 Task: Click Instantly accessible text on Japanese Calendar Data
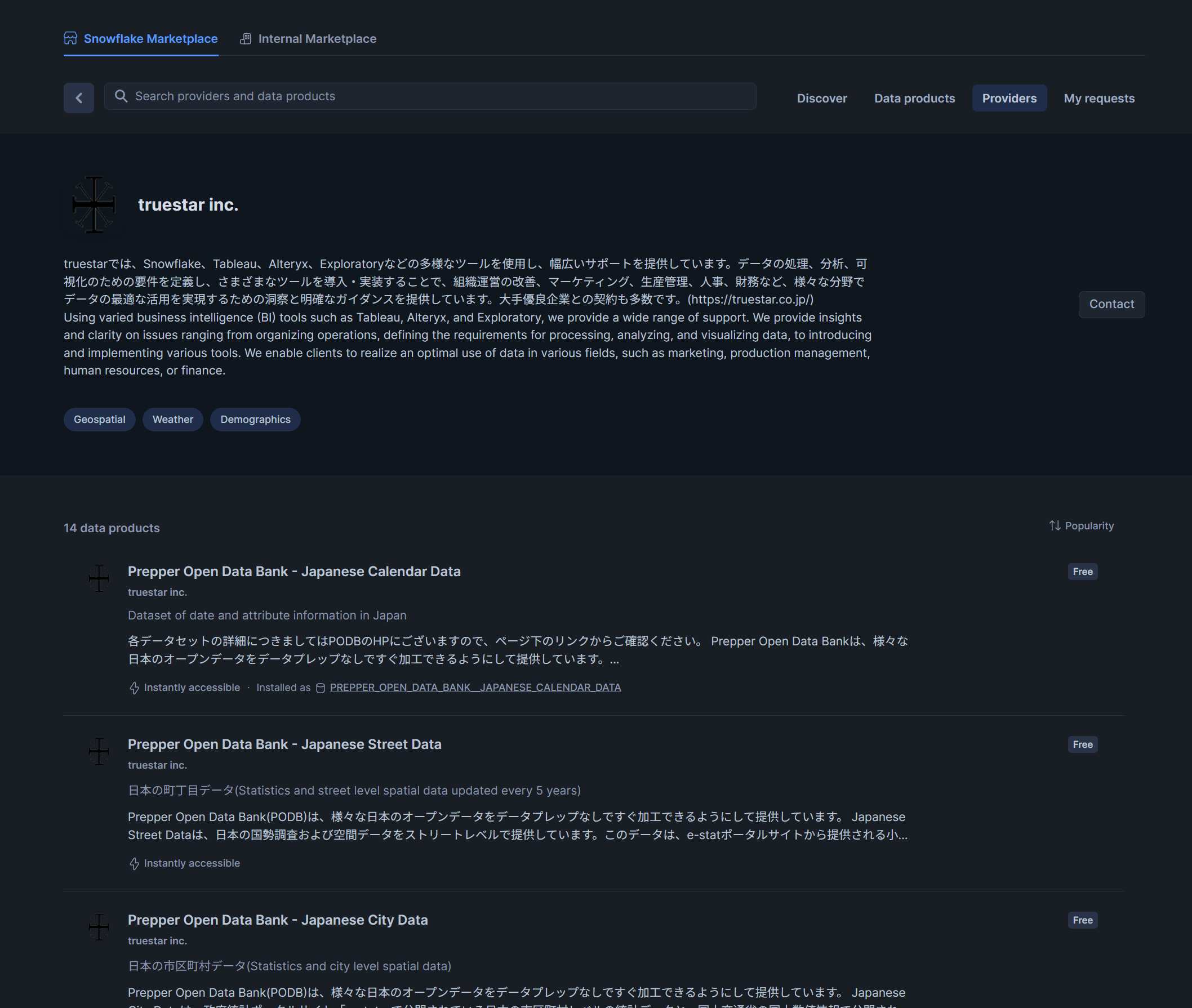tap(192, 688)
